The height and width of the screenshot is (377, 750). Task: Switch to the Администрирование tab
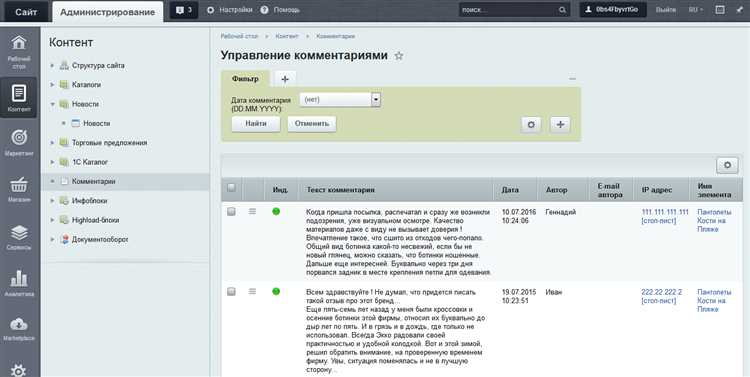(x=108, y=12)
